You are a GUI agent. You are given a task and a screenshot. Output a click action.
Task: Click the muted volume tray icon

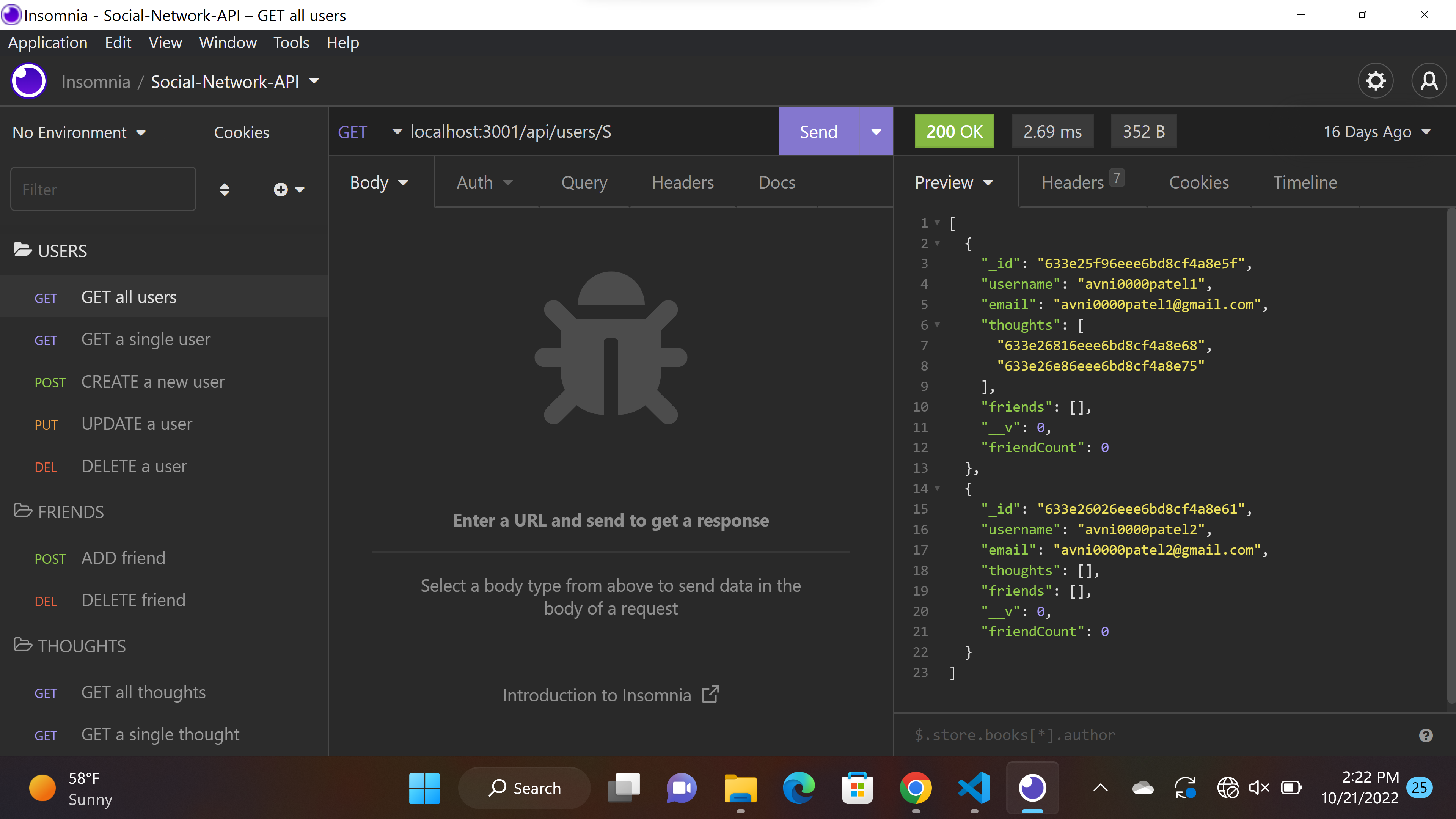coord(1259,788)
